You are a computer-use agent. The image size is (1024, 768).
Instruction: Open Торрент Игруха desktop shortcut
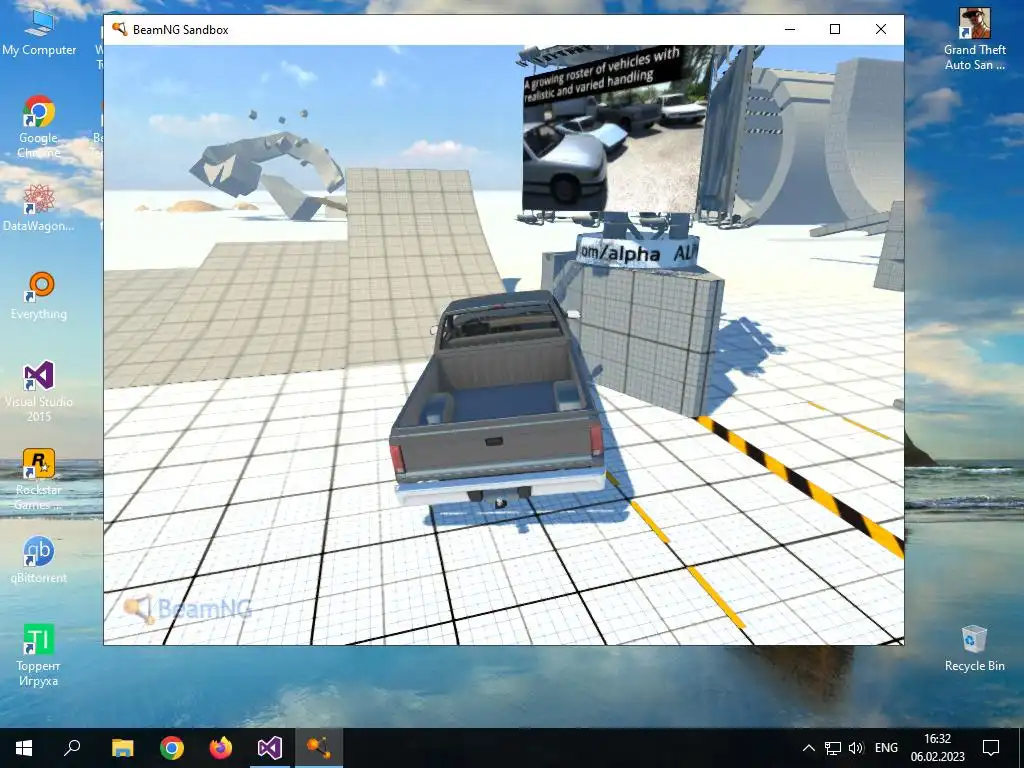[x=39, y=655]
